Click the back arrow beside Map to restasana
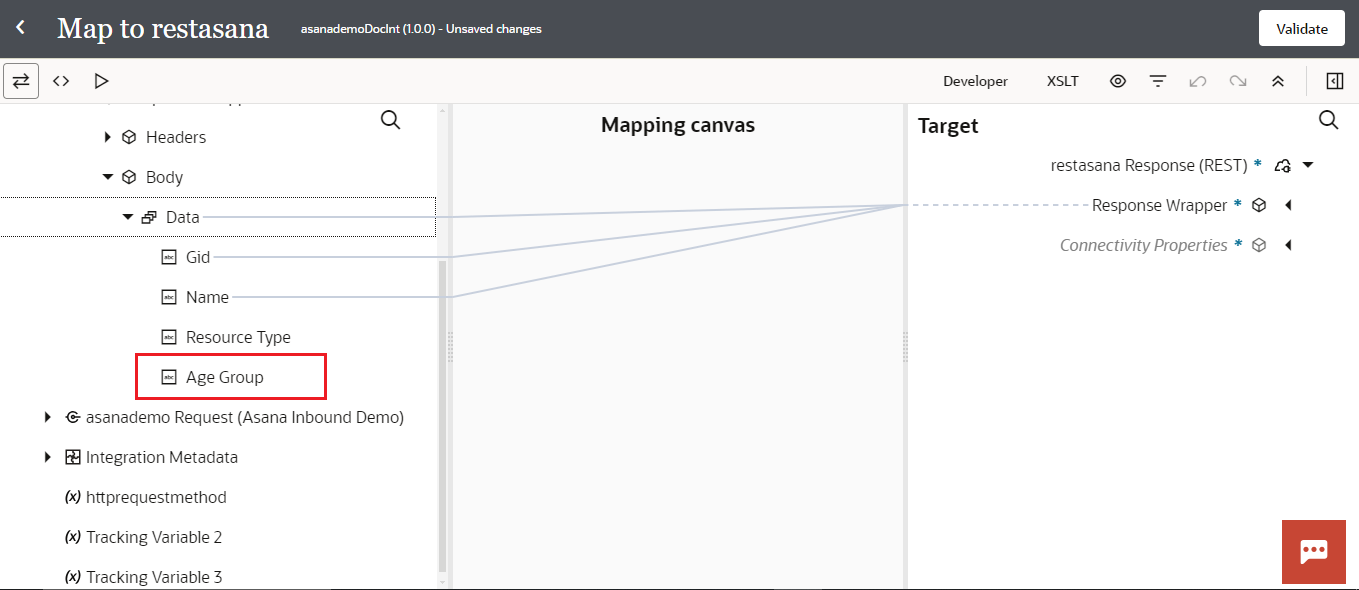The height and width of the screenshot is (590, 1359). 20,28
